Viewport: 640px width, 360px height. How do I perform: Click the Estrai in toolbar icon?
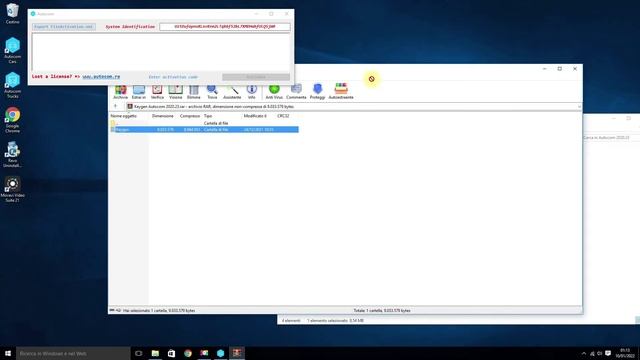[x=139, y=92]
